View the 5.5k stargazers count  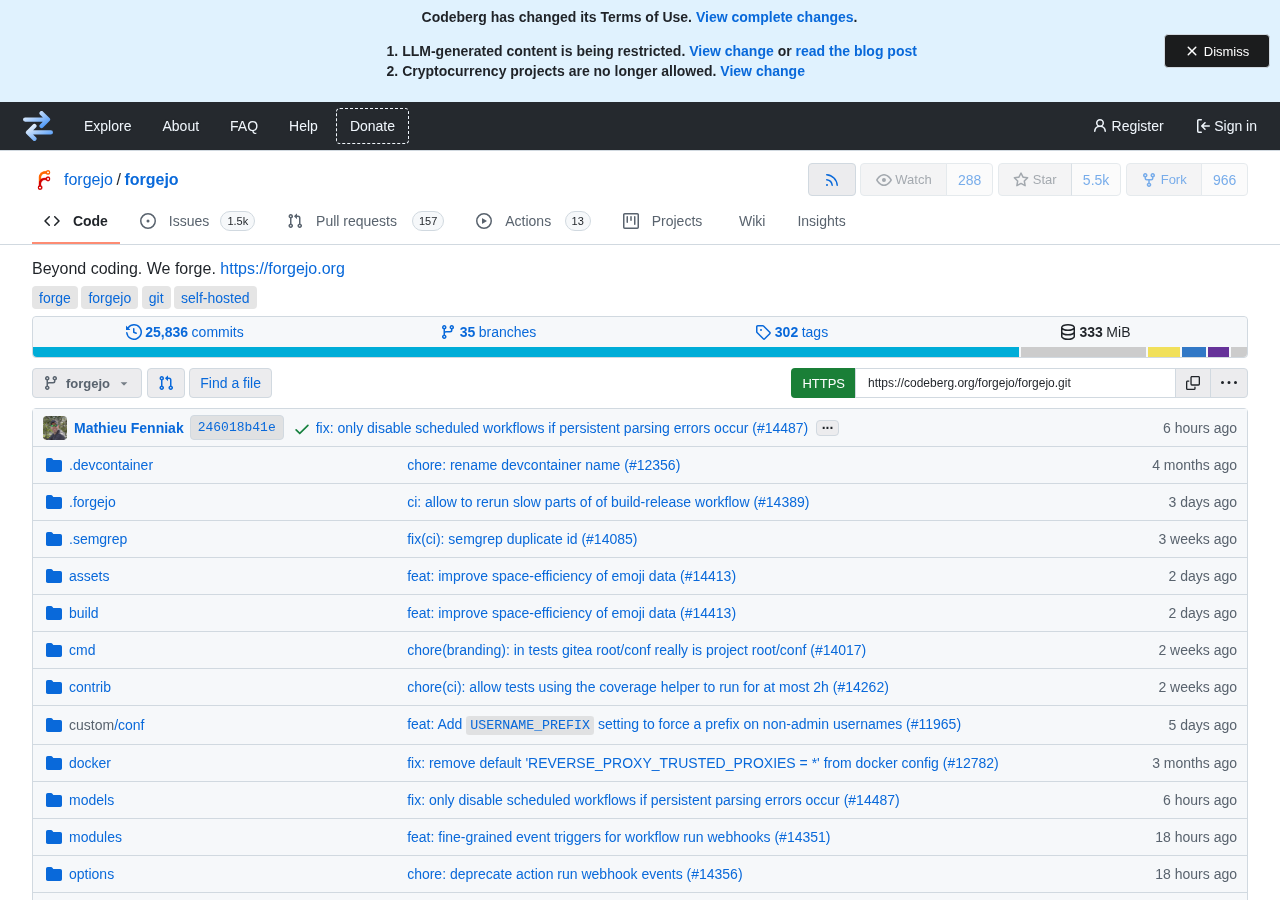coord(1096,180)
